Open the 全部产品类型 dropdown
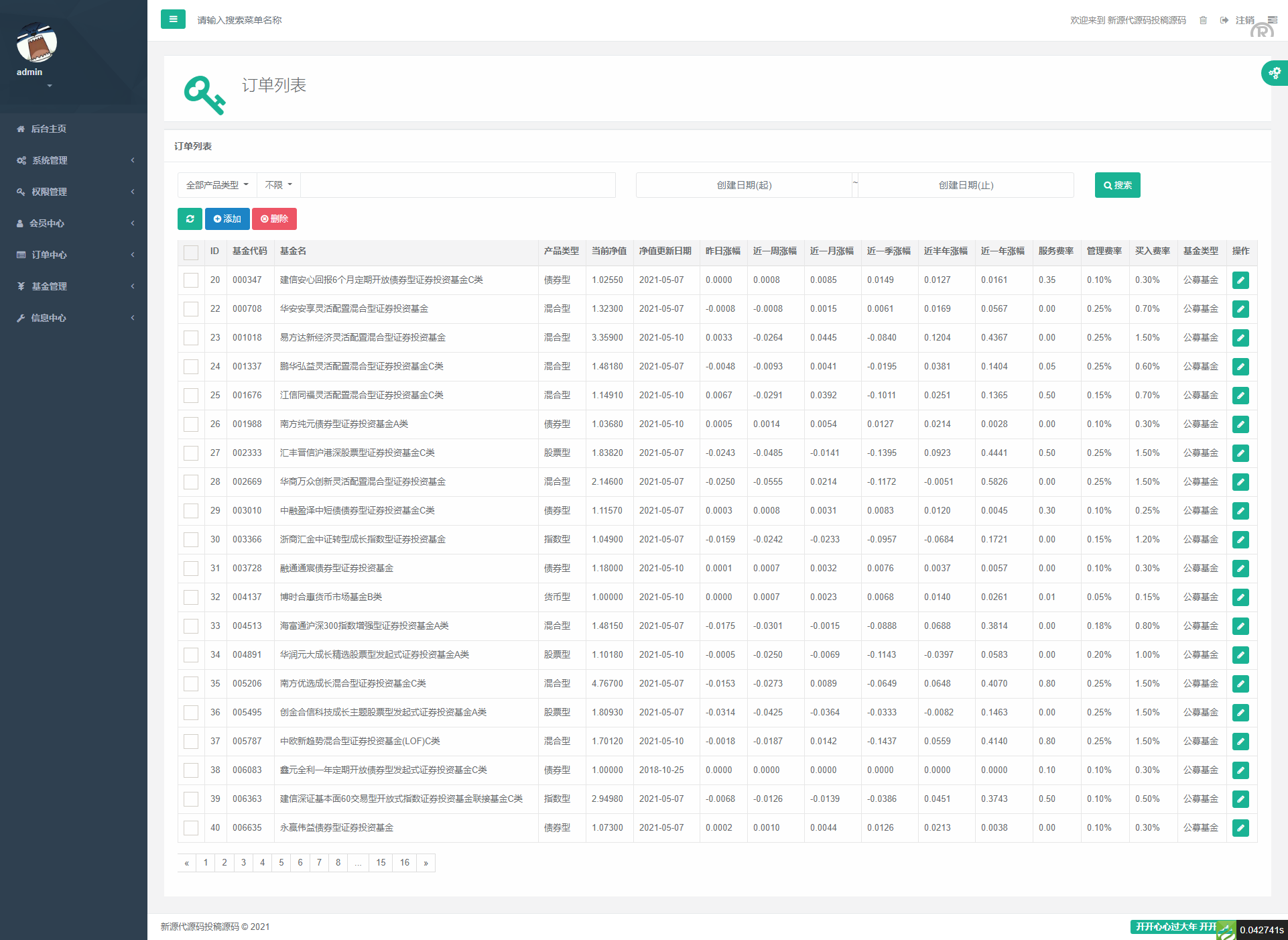 tap(217, 185)
